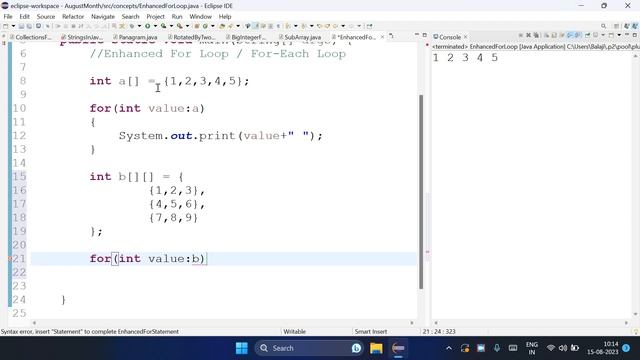Show the hidden editor tabs list
The height and width of the screenshot is (360, 640).
[391, 37]
